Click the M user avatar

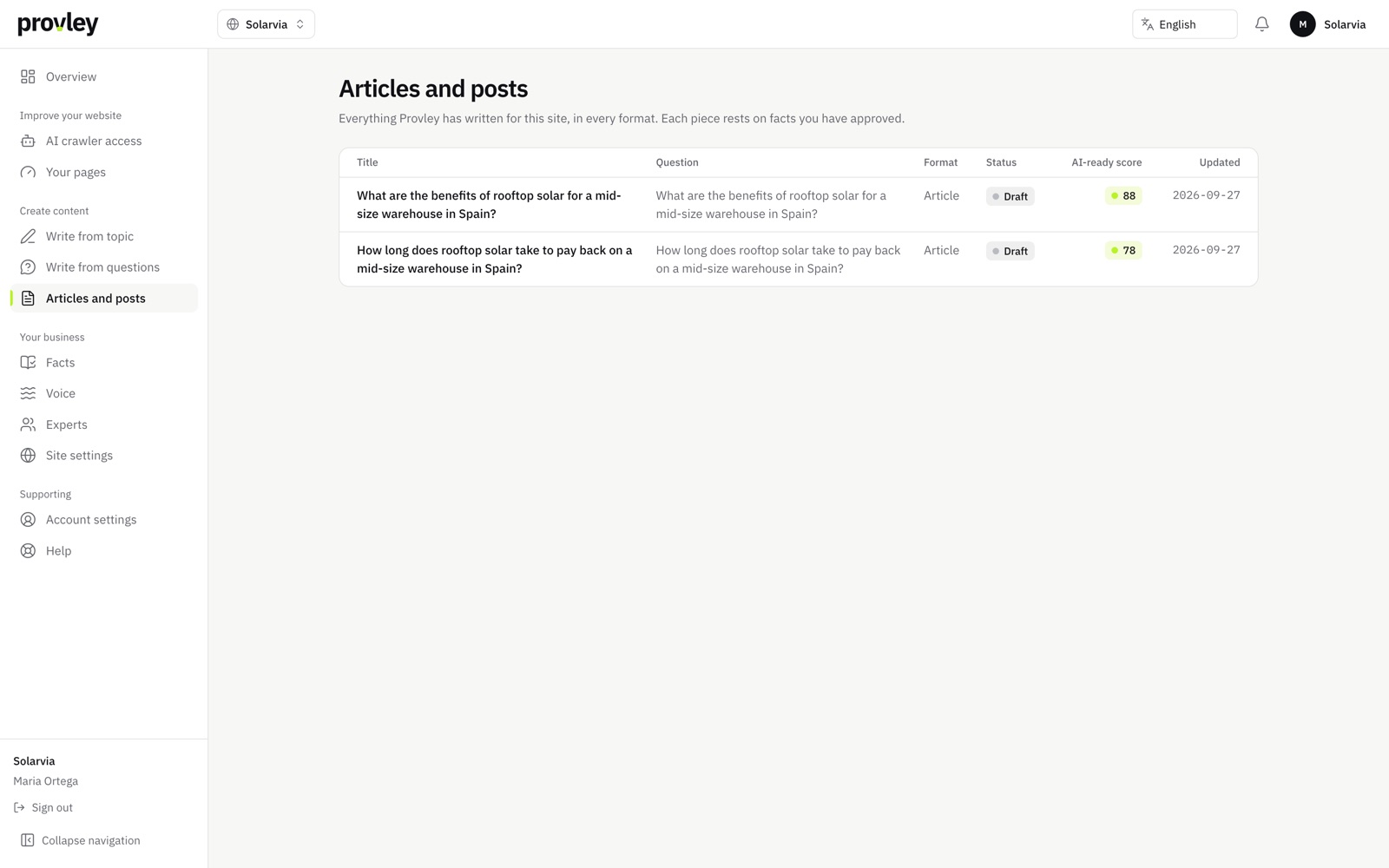pyautogui.click(x=1302, y=24)
